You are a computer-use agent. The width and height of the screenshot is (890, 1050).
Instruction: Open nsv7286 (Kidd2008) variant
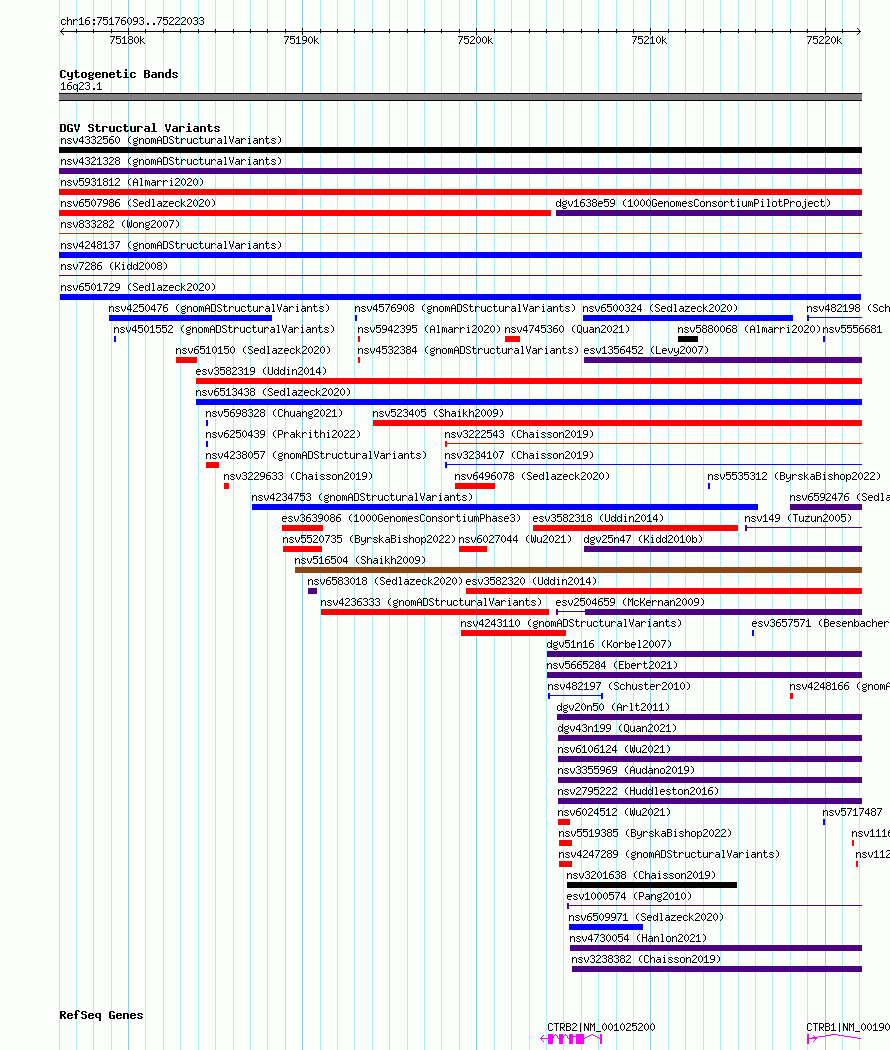pyautogui.click(x=114, y=267)
